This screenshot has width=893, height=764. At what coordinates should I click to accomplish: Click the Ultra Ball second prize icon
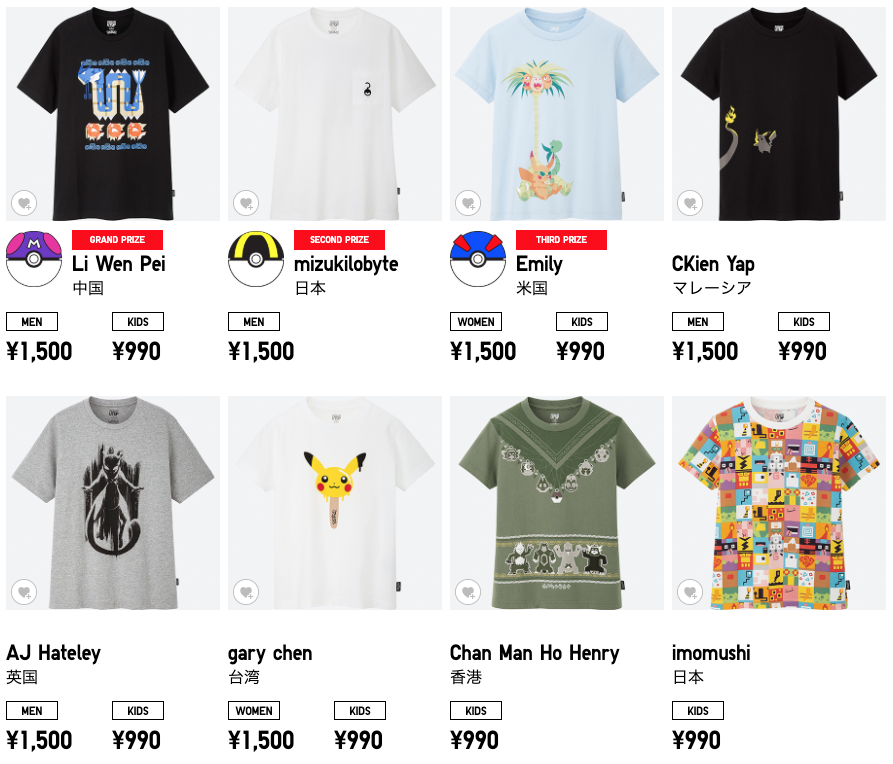pyautogui.click(x=256, y=259)
